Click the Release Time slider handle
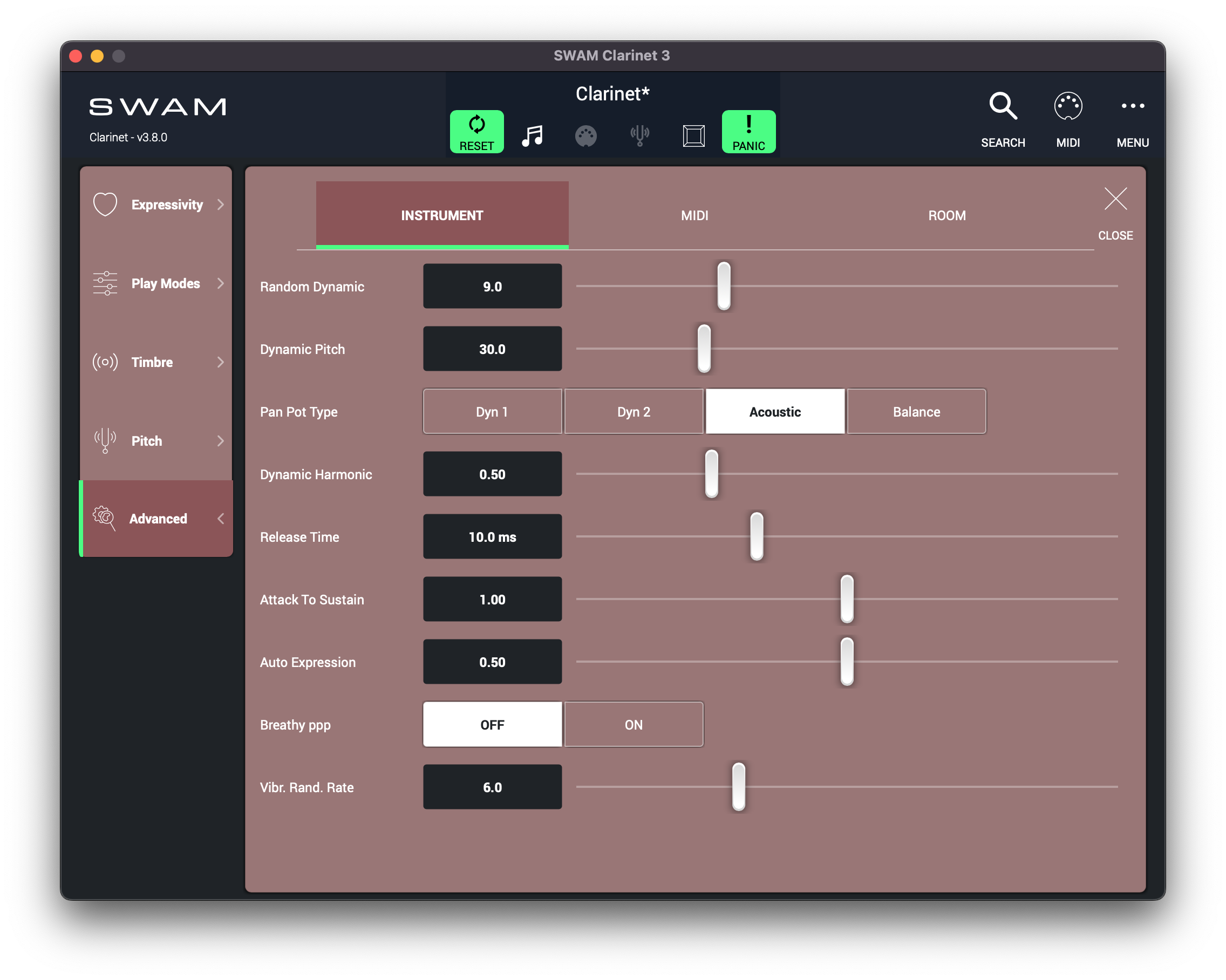Image resolution: width=1226 pixels, height=980 pixels. click(x=757, y=536)
